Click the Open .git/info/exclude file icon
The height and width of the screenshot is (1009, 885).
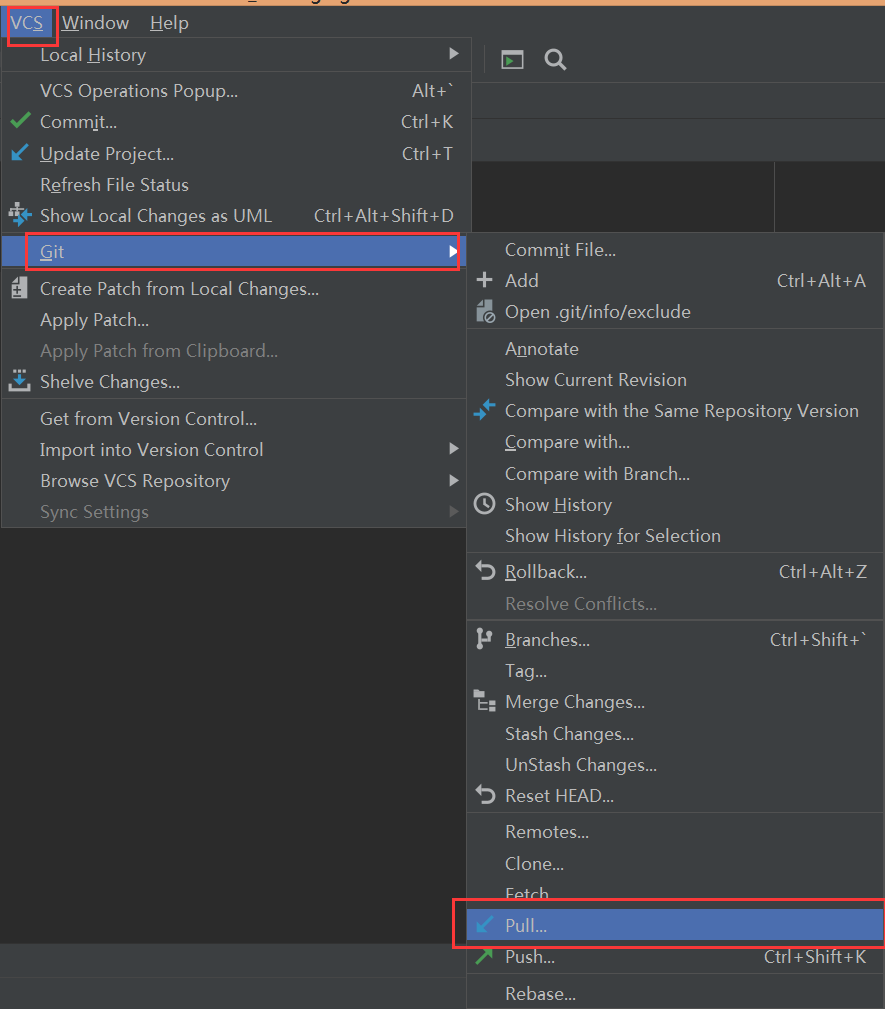485,311
